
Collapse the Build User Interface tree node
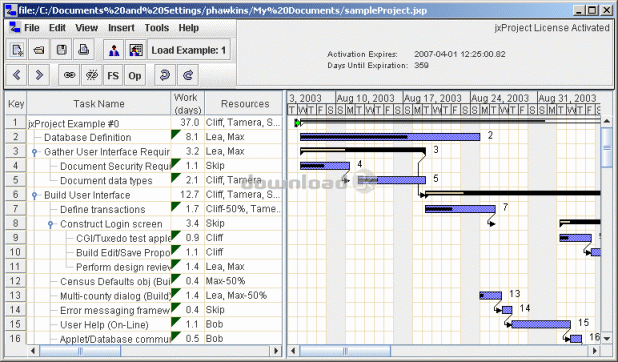[34, 195]
